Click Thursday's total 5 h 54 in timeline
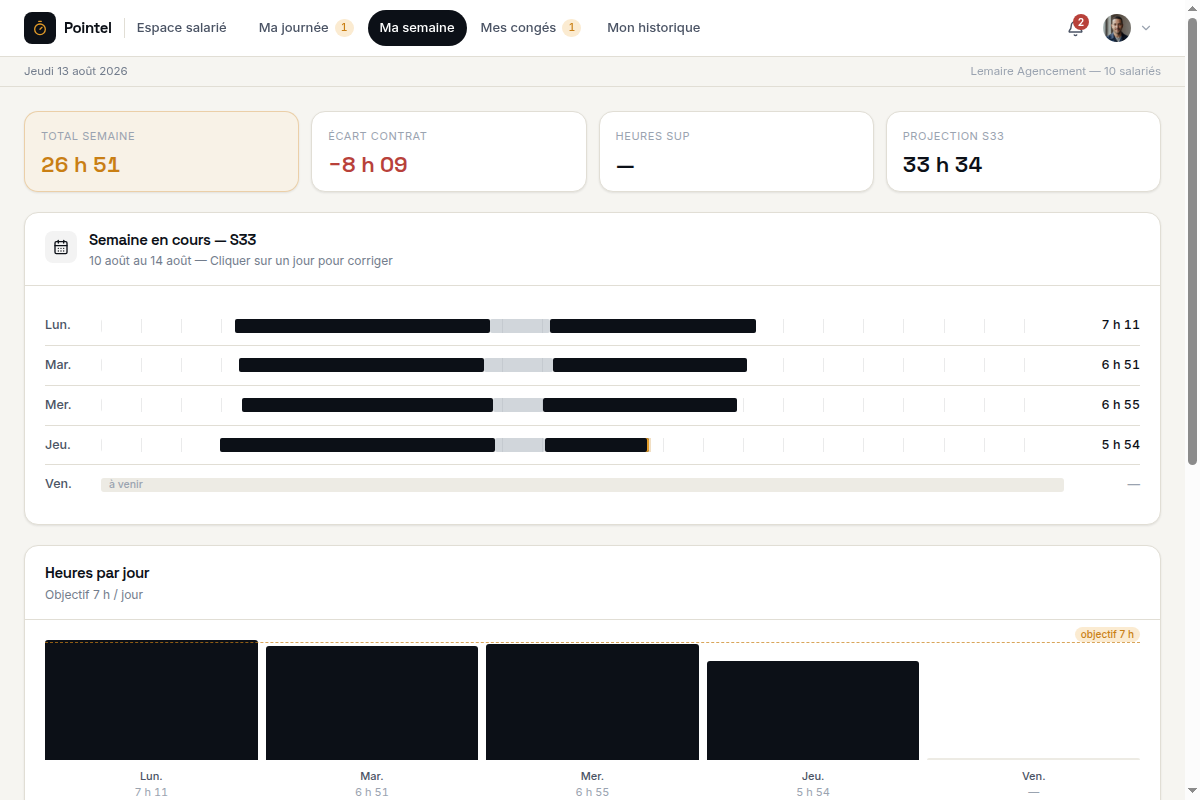The image size is (1200, 800). (x=1121, y=445)
